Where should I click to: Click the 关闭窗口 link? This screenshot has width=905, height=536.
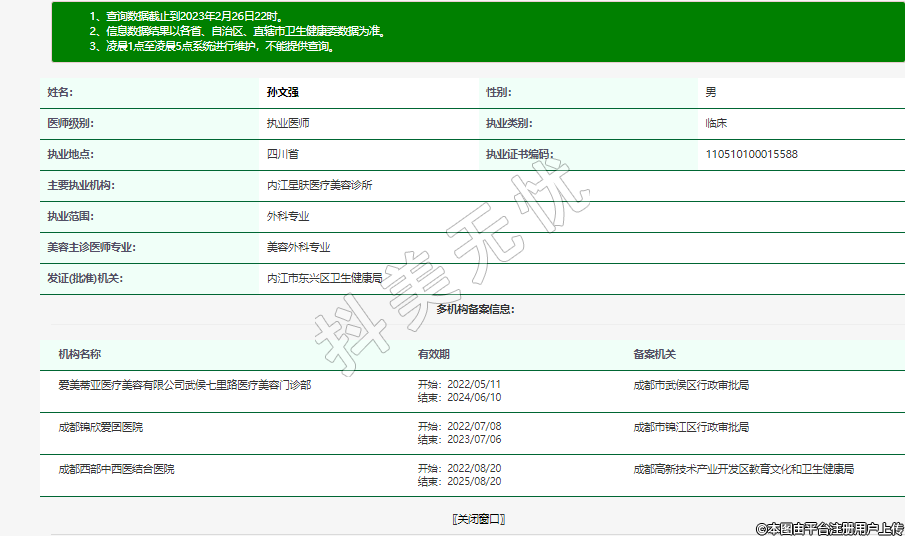pos(478,518)
